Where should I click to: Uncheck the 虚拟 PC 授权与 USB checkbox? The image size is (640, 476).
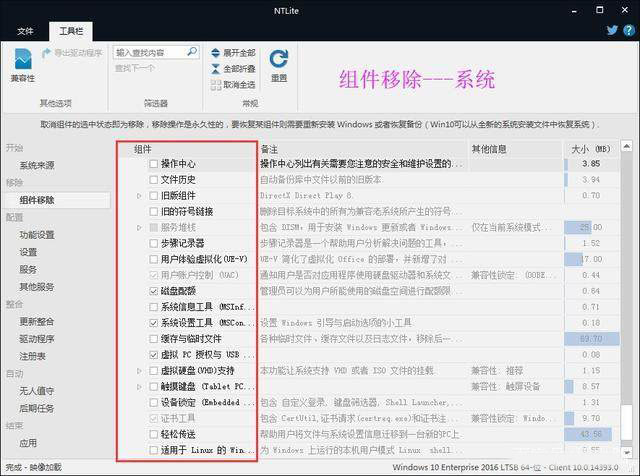point(153,355)
